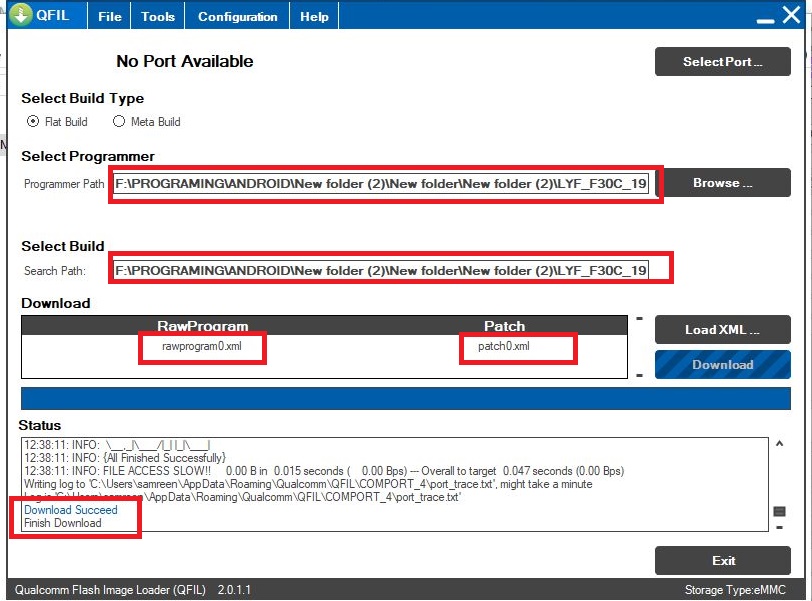Click the Patch column header
This screenshot has height=601, width=812.
pos(504,326)
